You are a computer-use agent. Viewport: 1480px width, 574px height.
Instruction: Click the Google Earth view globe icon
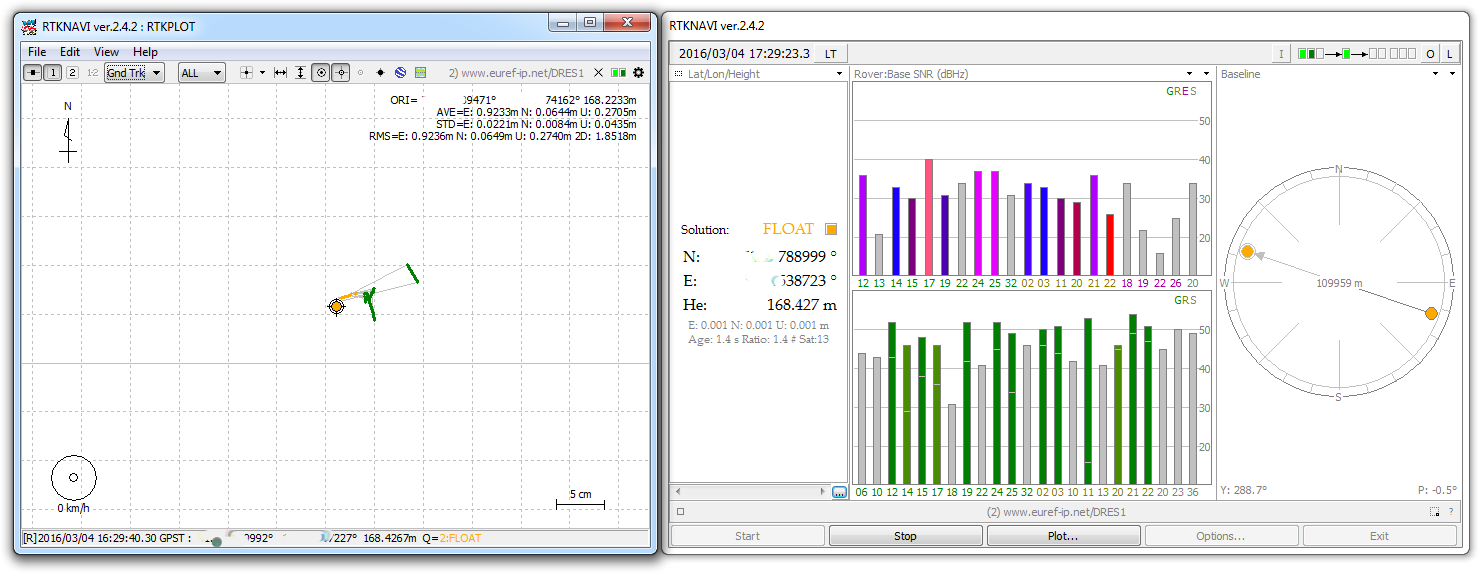tap(400, 73)
